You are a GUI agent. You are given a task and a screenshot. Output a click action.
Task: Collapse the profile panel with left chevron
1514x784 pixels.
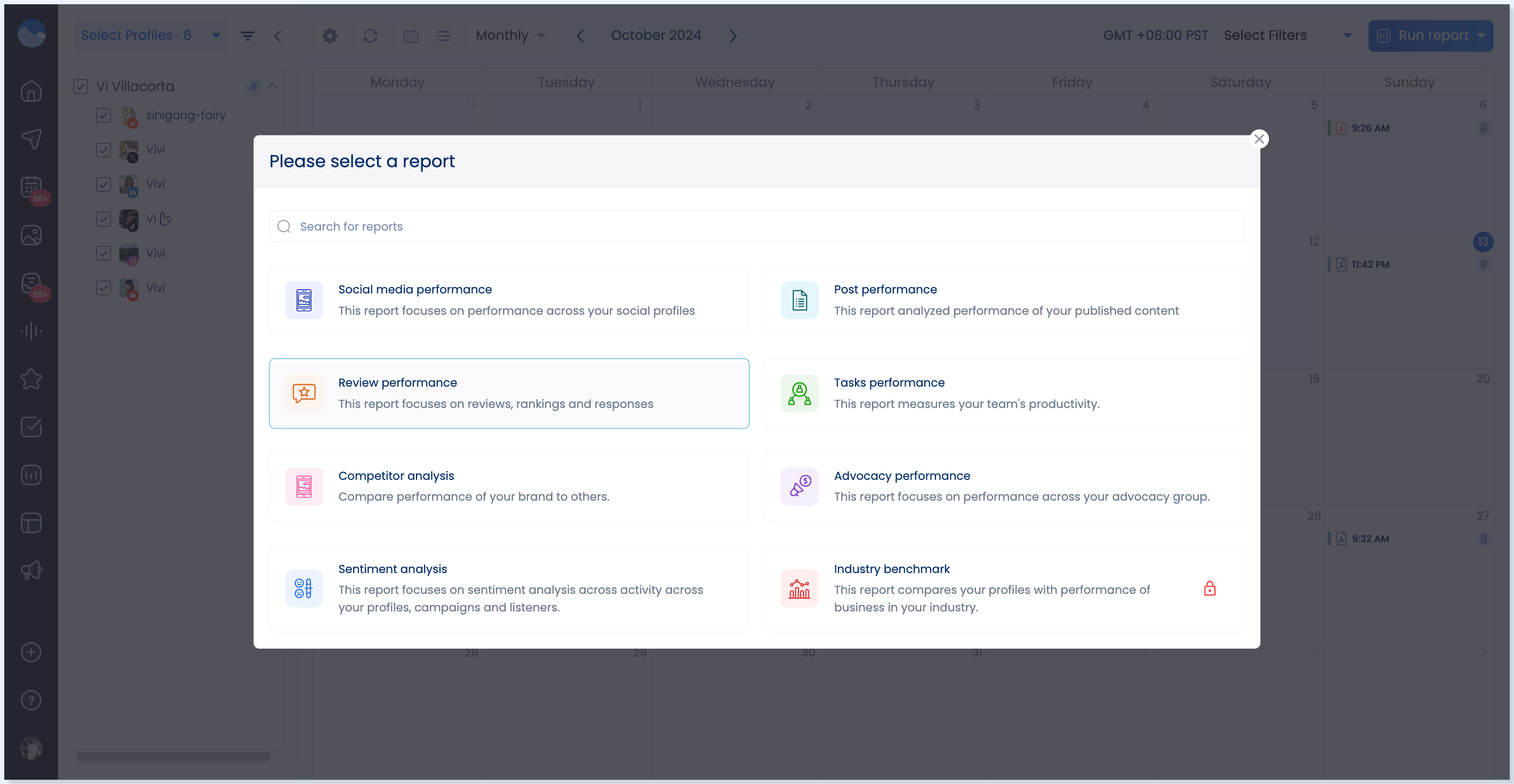tap(278, 36)
